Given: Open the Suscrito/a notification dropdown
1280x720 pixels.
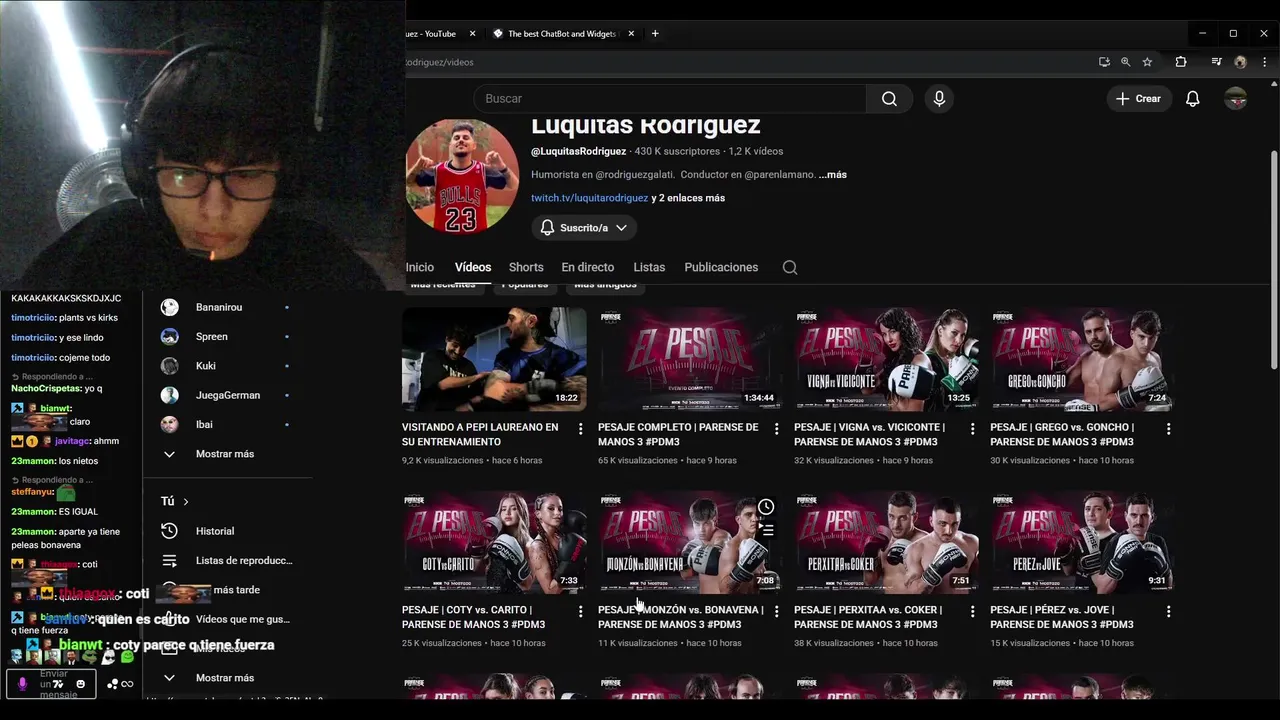Looking at the screenshot, I should [x=584, y=228].
